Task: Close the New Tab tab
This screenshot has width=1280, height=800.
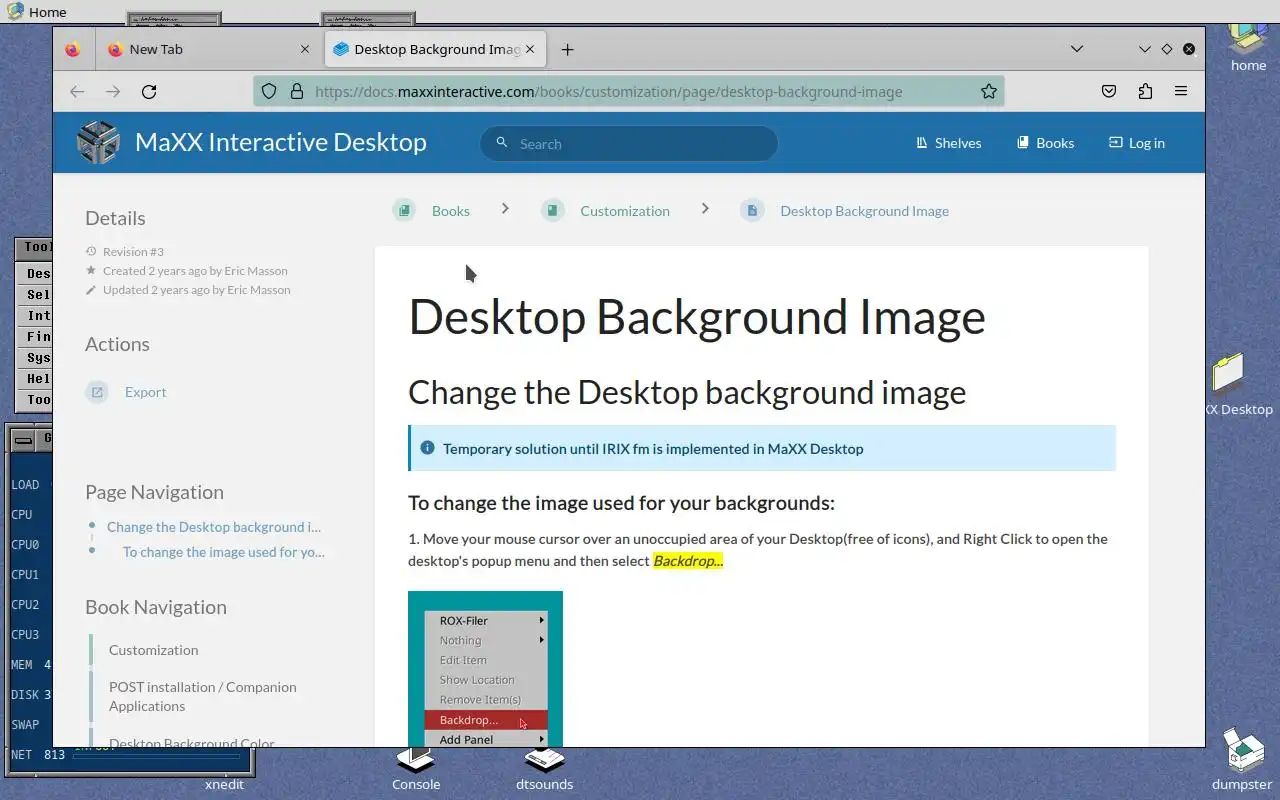Action: click(305, 49)
